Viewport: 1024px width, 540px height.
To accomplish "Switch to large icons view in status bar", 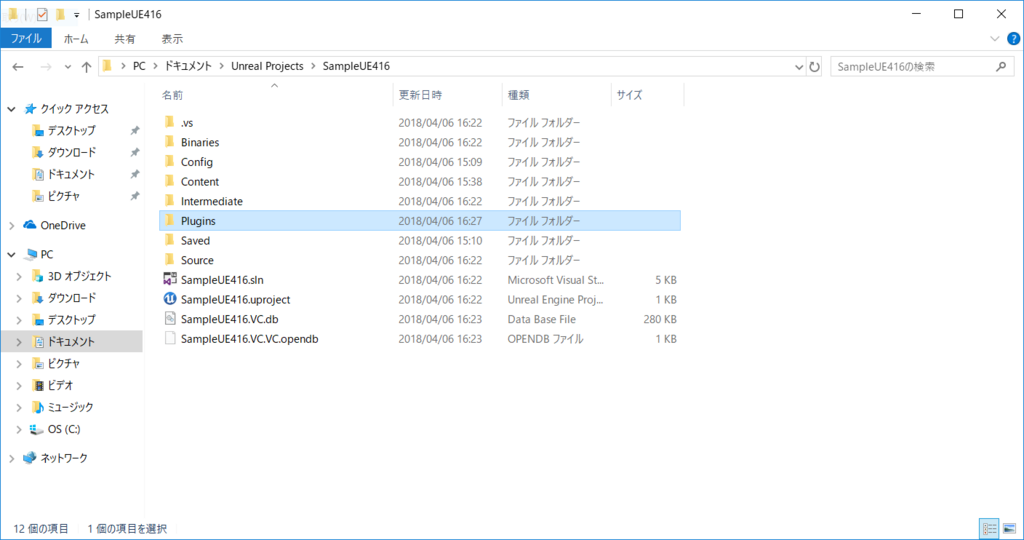I will pyautogui.click(x=1009, y=528).
